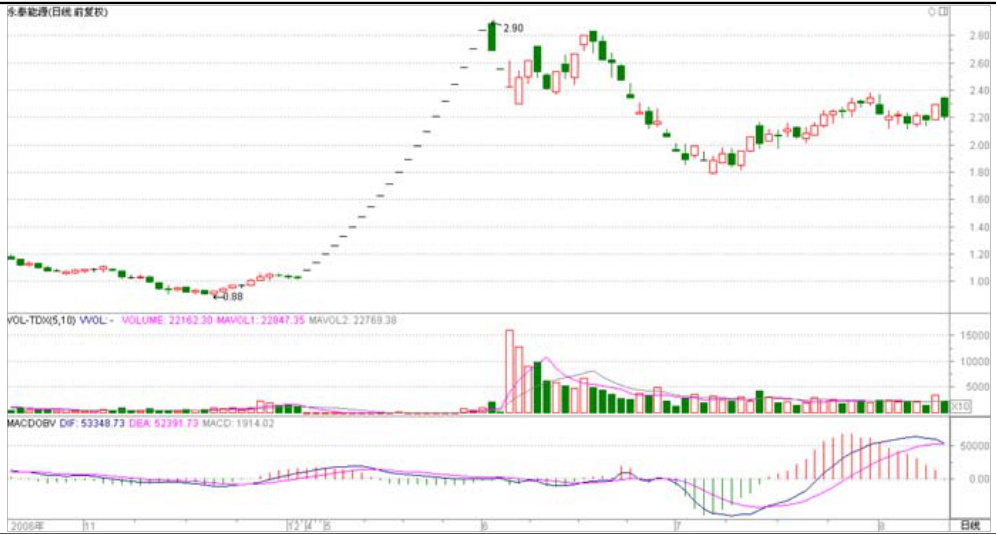This screenshot has width=996, height=534.
Task: Select the green candlestick at the 2.90 high
Action: (x=492, y=36)
